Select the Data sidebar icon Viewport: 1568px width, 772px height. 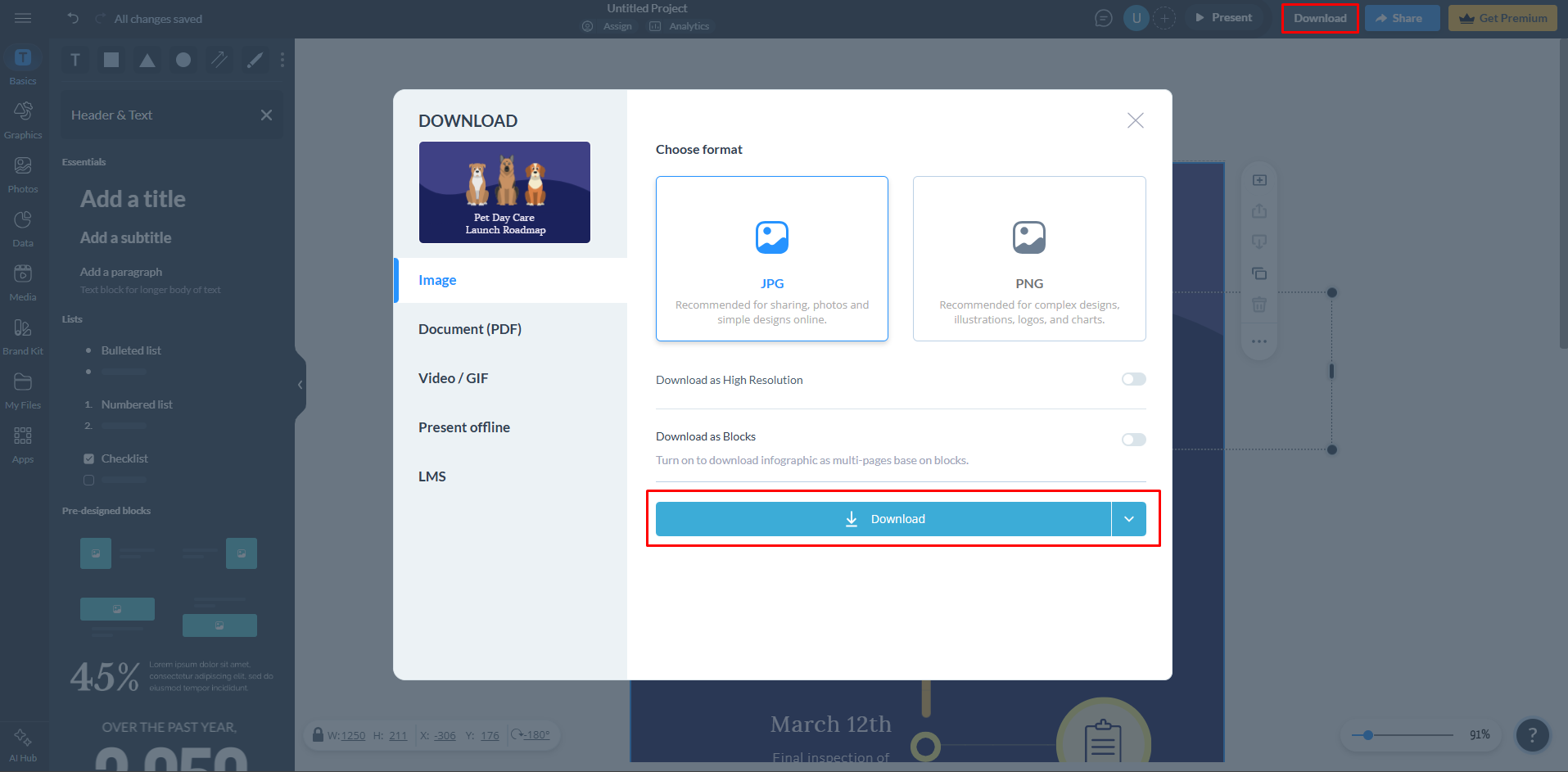pos(23,227)
